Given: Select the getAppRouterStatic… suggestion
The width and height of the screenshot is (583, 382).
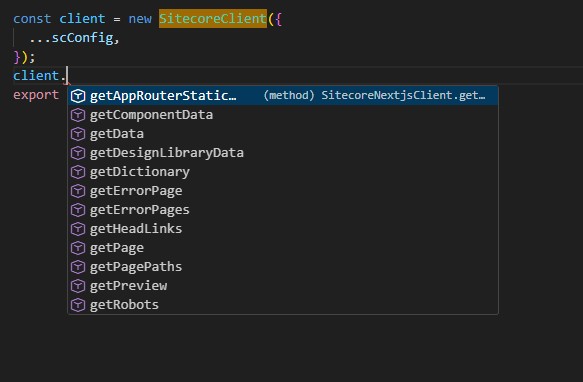Looking at the screenshot, I should 283,96.
